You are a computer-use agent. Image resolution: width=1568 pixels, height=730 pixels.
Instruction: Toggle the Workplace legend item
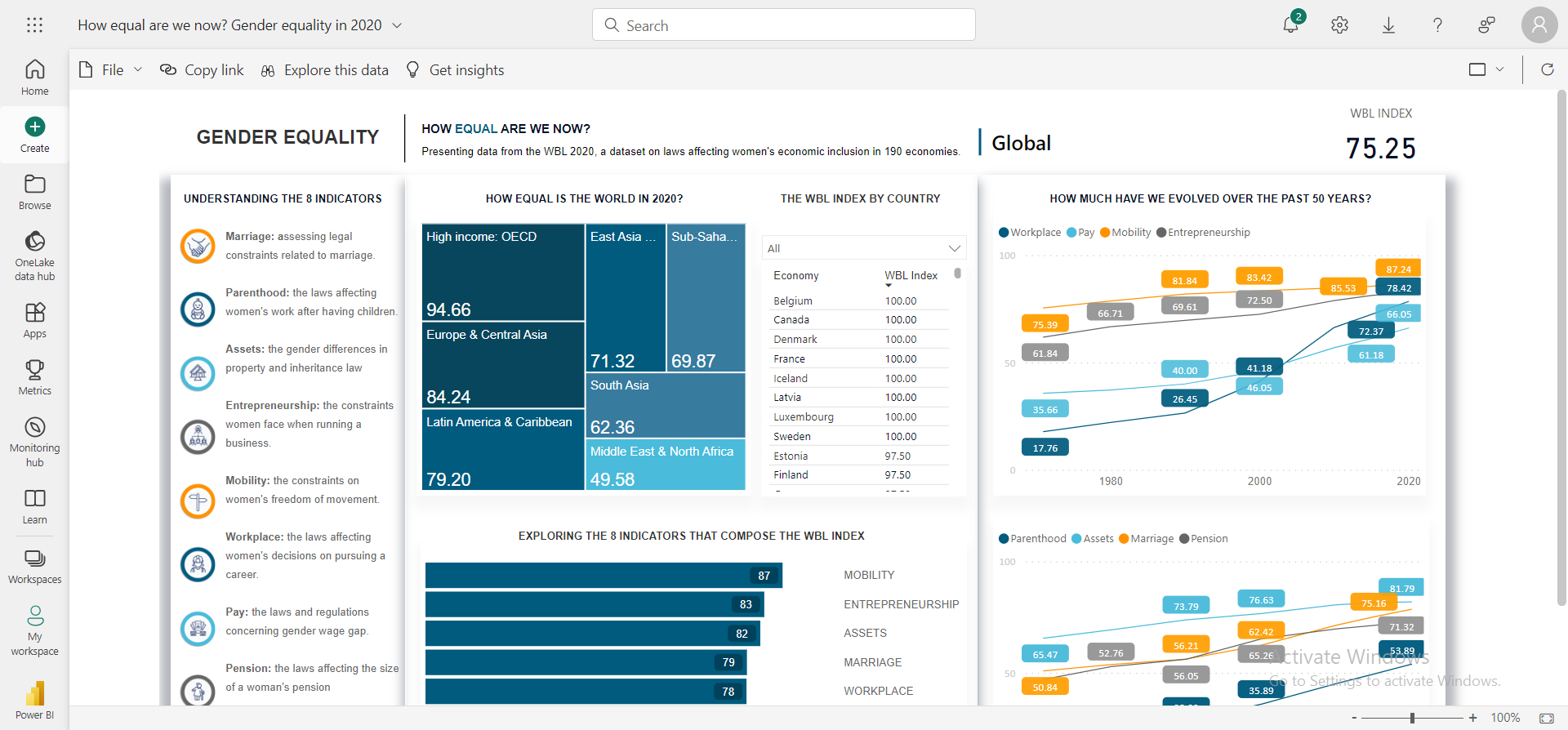pyautogui.click(x=1030, y=233)
